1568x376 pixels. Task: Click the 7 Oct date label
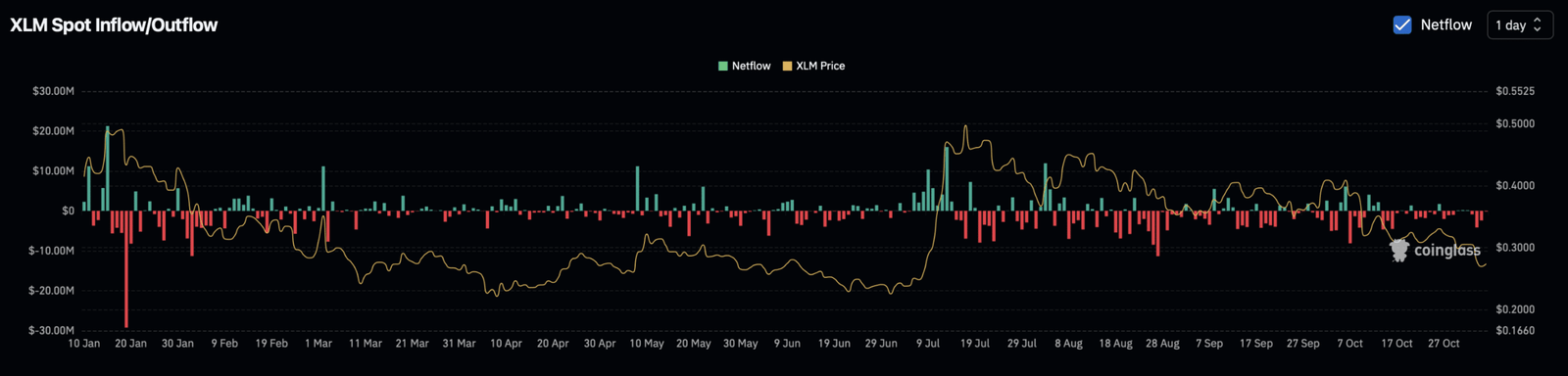tap(1350, 344)
